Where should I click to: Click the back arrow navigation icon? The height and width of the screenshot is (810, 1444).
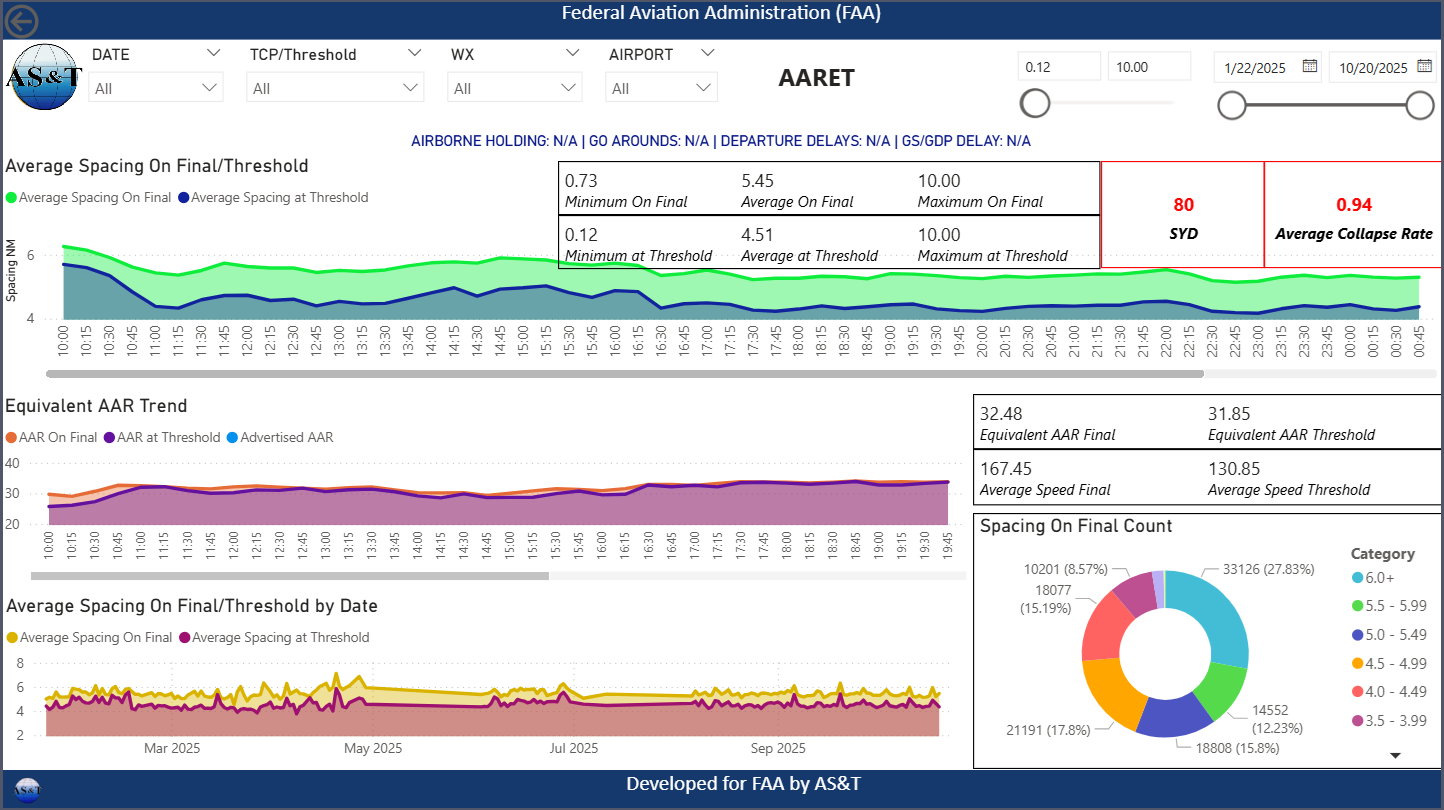pyautogui.click(x=20, y=21)
